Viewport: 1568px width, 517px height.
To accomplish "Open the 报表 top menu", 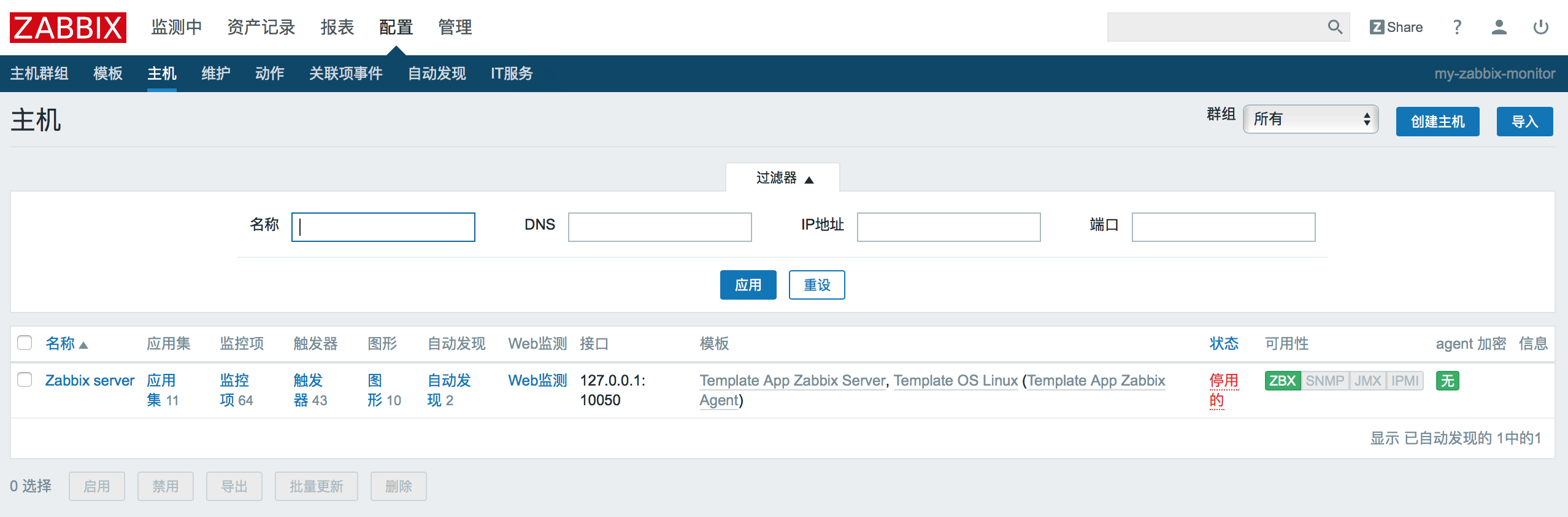I will (x=337, y=28).
